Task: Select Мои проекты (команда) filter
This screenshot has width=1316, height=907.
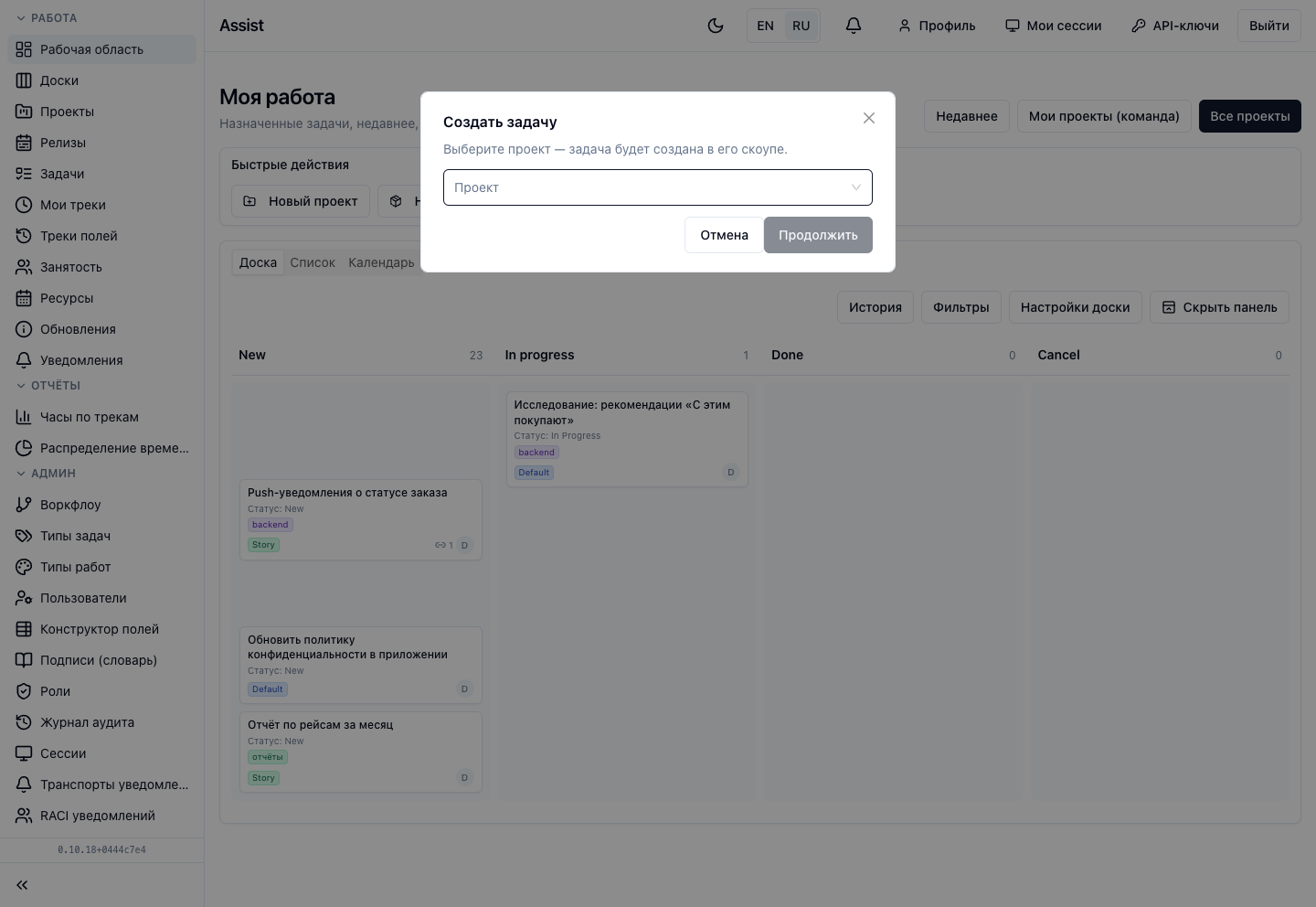Action: (x=1104, y=116)
